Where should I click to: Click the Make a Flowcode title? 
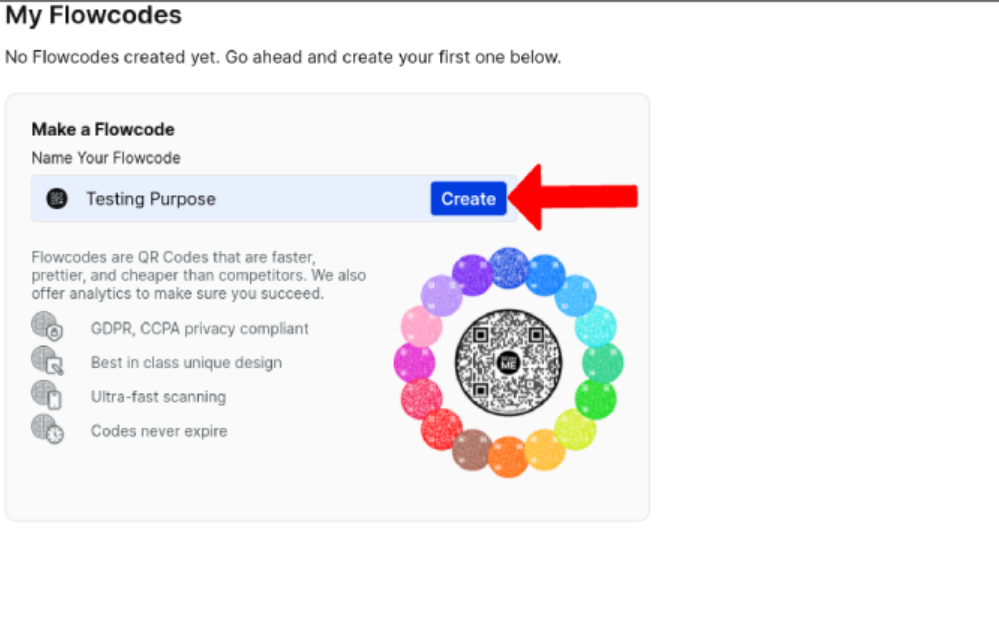(x=103, y=129)
